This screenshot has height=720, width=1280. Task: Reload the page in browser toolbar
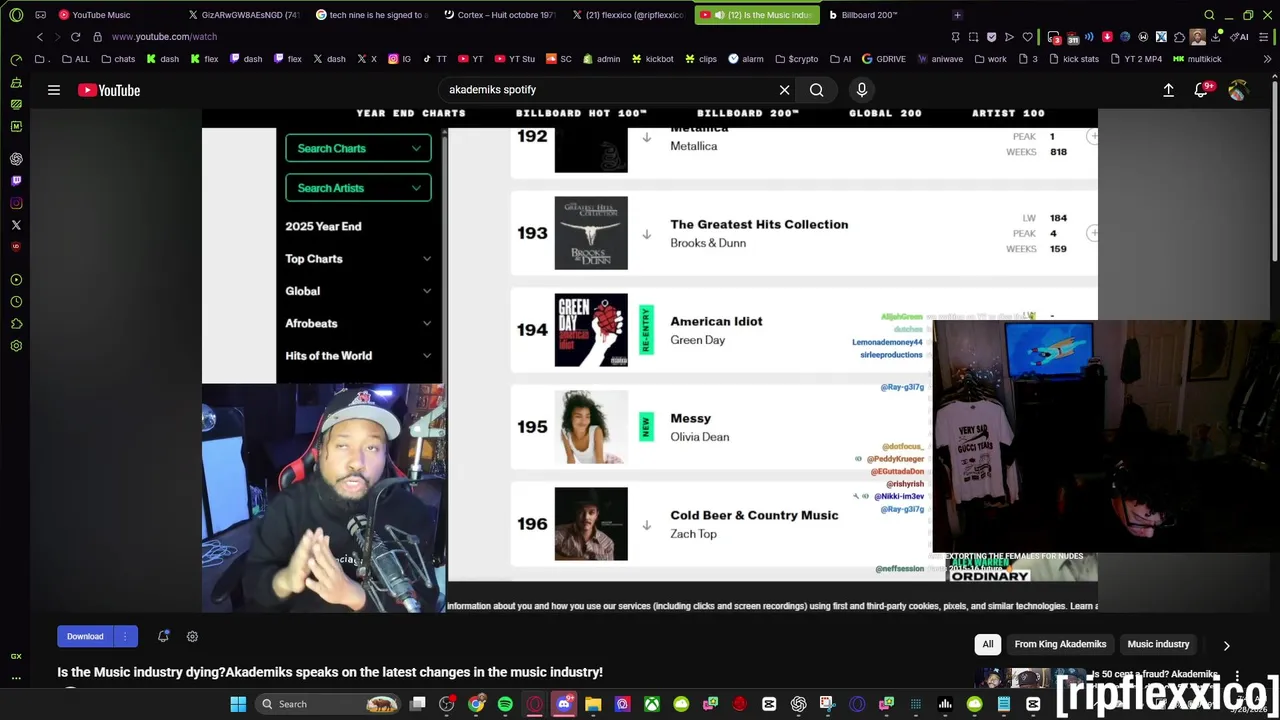coord(75,37)
